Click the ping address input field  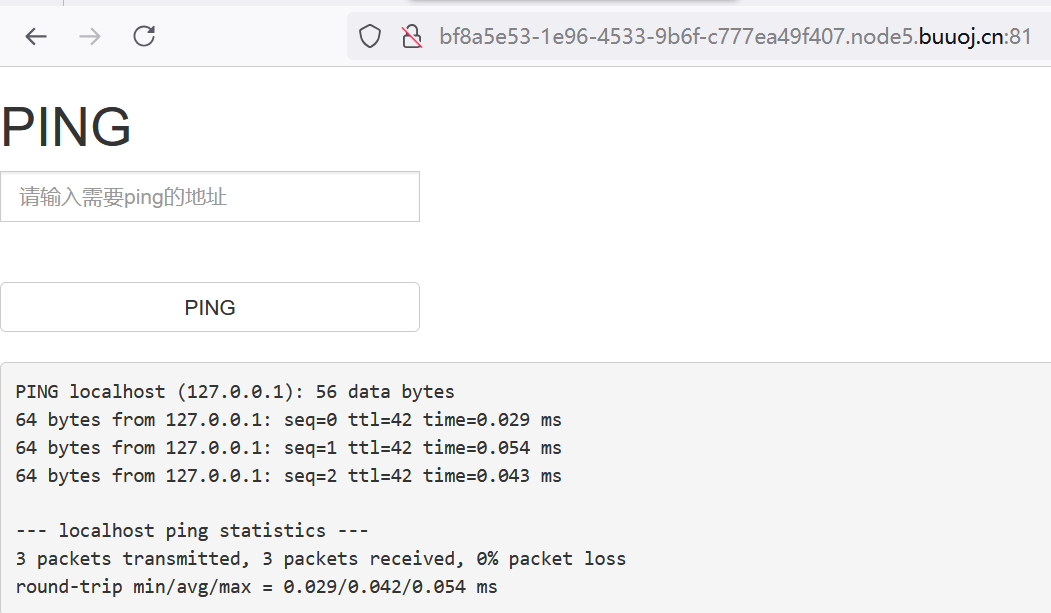[x=210, y=196]
